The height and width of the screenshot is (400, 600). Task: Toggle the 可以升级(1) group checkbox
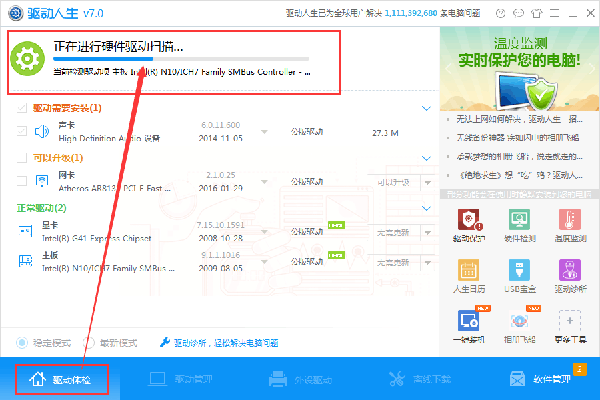22,158
